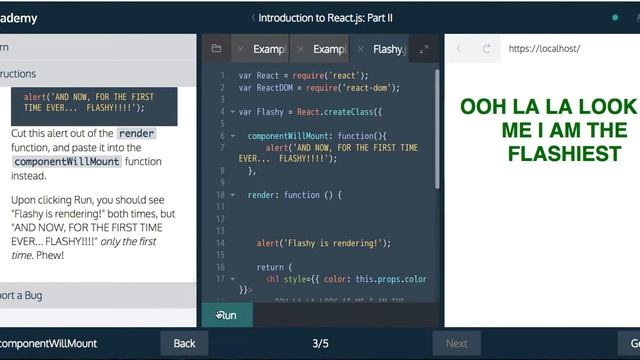Click the 'return (' code line
This screenshot has height=360, width=640.
tap(274, 267)
